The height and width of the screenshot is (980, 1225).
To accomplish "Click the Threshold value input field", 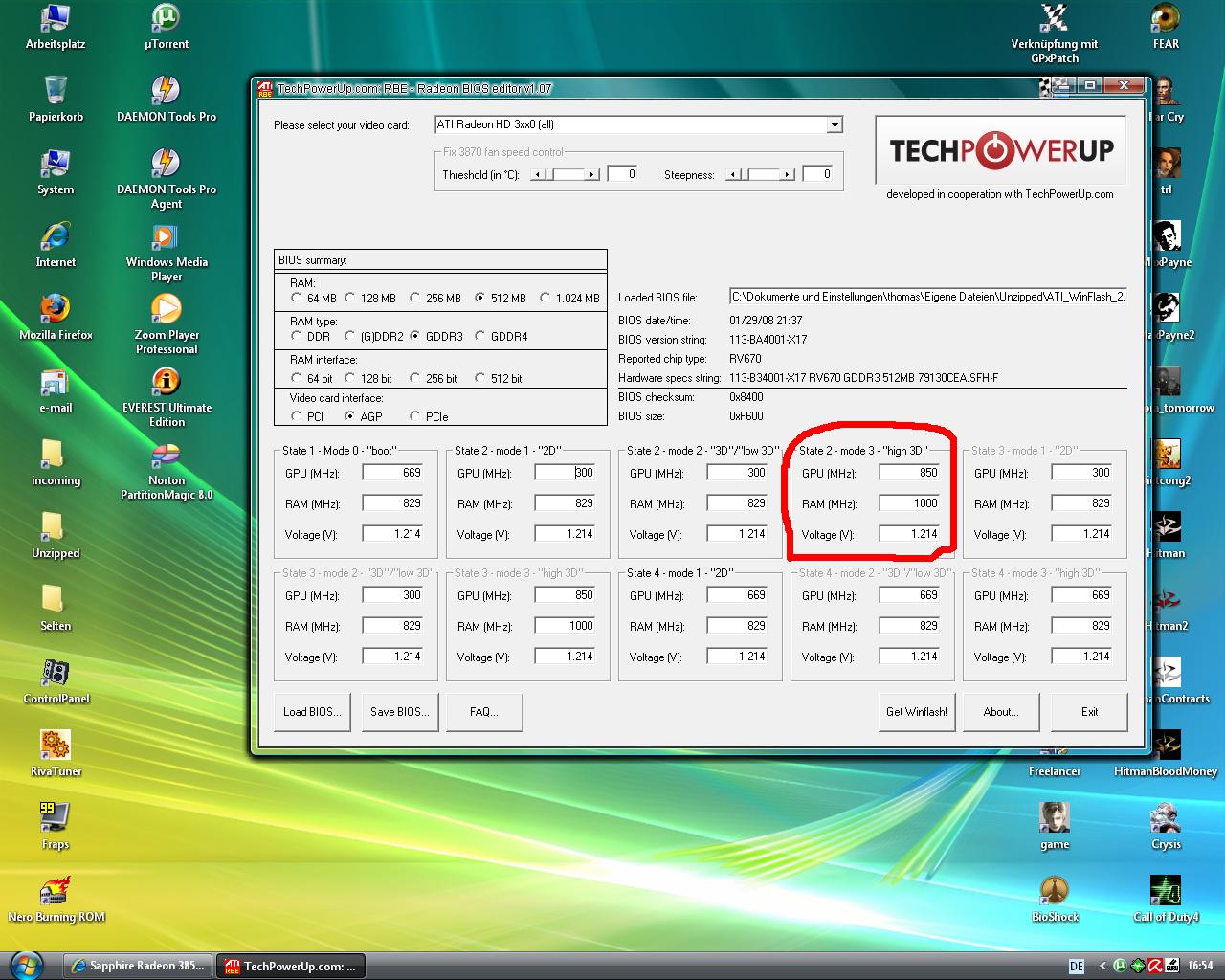I will pos(622,174).
